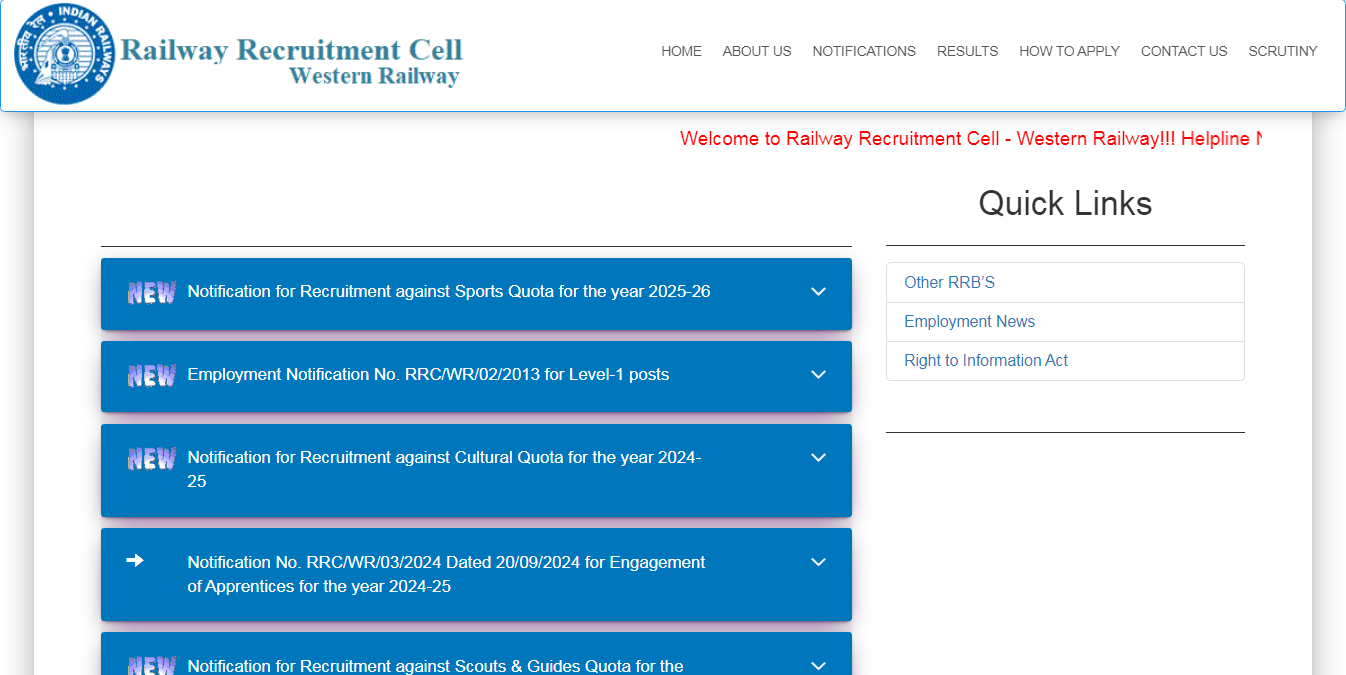Click the Indian Railways logo emblem
1346x675 pixels.
click(x=64, y=54)
